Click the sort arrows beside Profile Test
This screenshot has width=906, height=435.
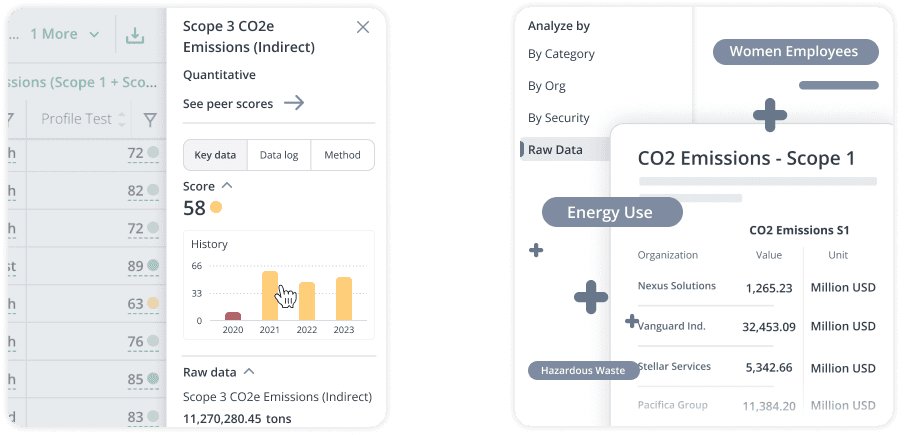122,120
